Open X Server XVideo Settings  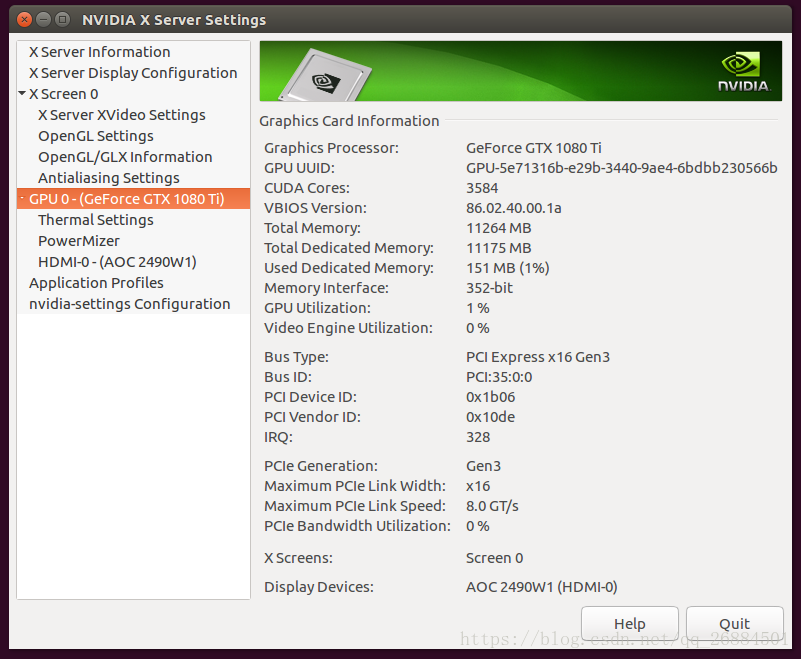[122, 115]
